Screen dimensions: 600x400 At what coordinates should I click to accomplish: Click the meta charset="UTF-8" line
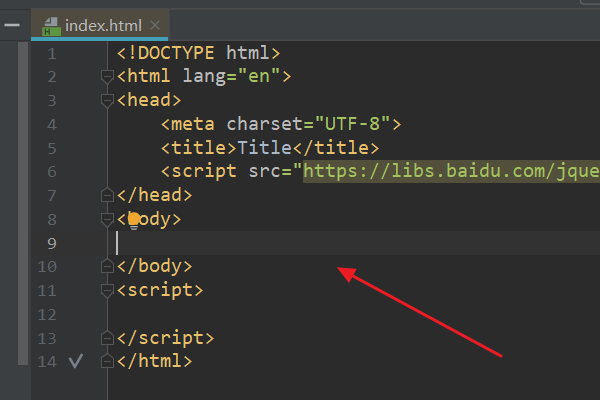pyautogui.click(x=281, y=124)
